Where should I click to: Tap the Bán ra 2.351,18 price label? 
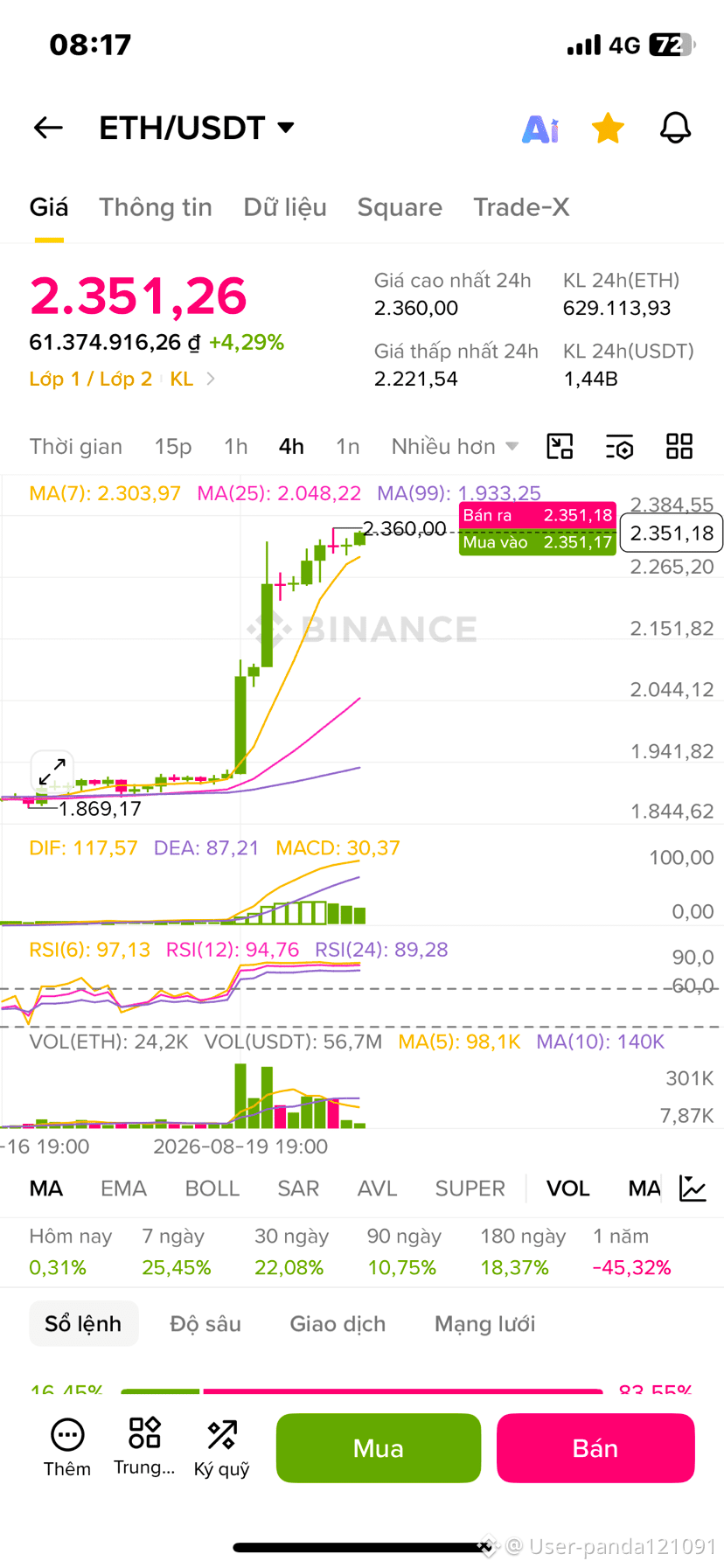point(538,515)
